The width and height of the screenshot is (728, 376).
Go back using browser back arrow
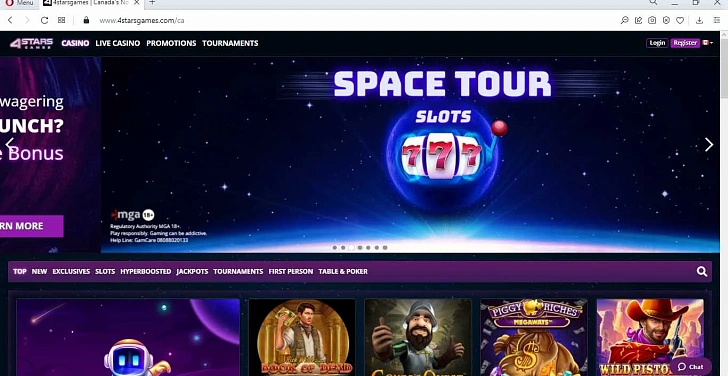[10, 20]
